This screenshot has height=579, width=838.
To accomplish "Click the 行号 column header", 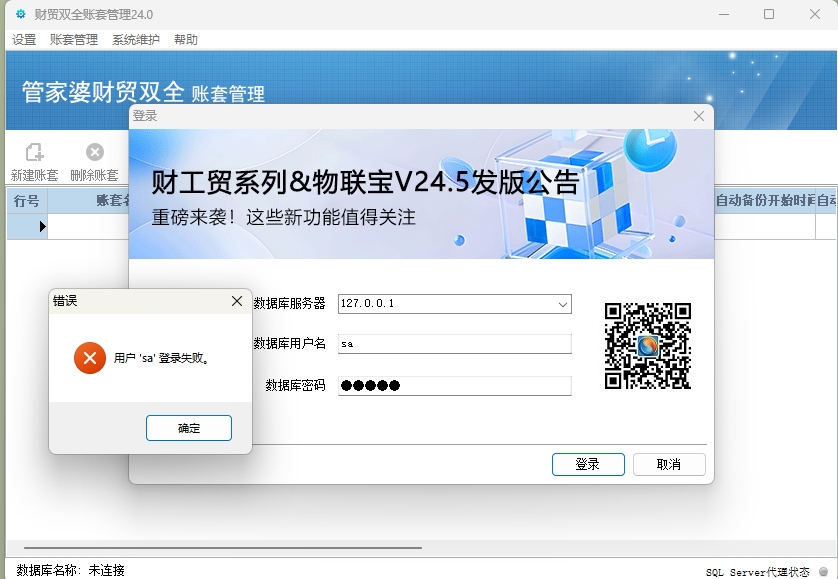I will click(x=27, y=201).
